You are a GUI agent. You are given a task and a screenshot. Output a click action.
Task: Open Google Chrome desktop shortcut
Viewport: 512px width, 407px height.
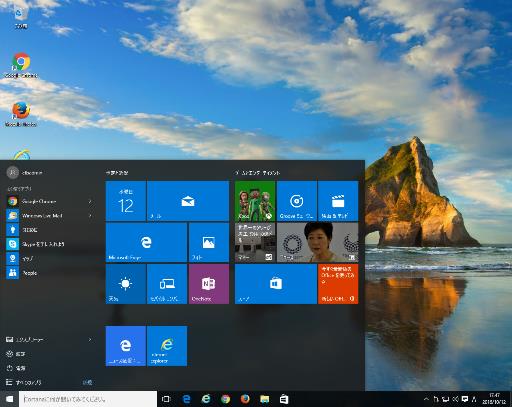pos(21,65)
